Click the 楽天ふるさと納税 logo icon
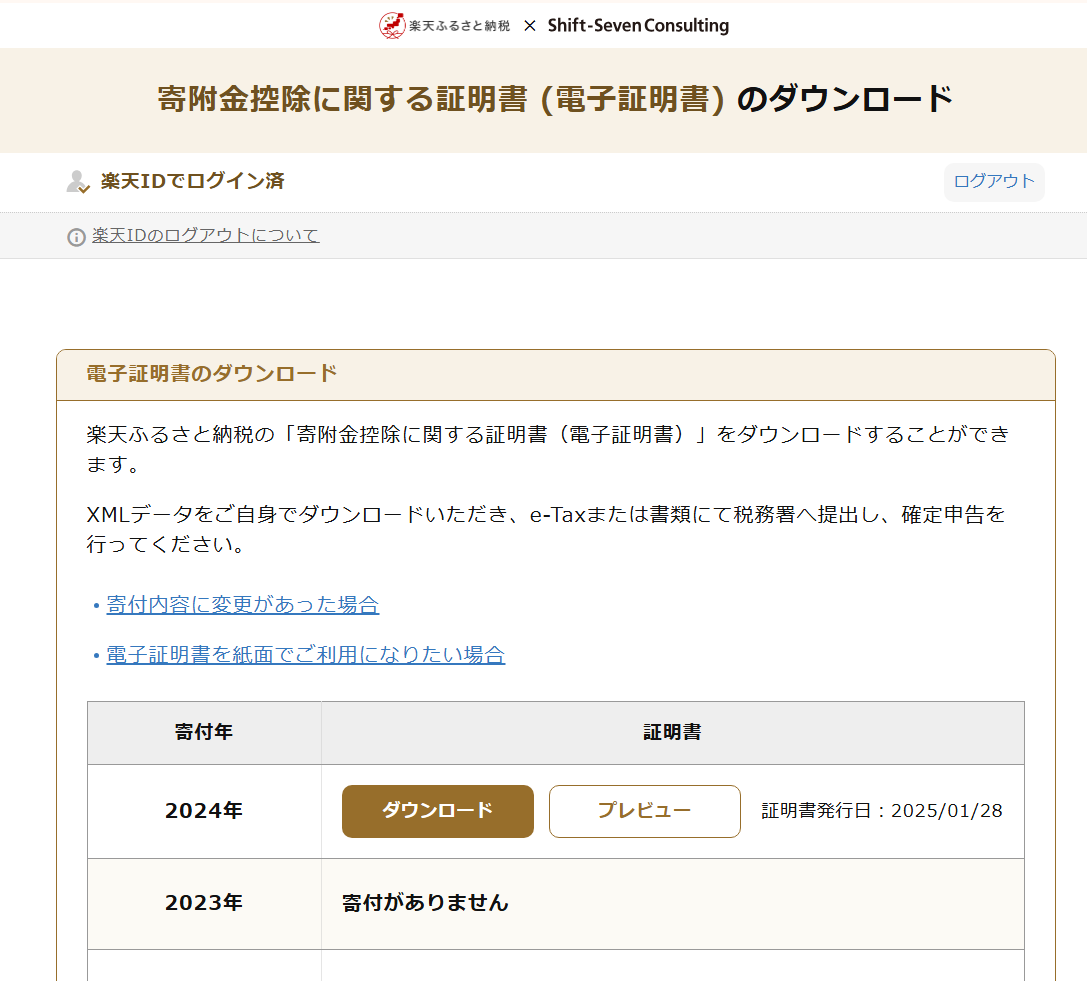 click(x=392, y=25)
